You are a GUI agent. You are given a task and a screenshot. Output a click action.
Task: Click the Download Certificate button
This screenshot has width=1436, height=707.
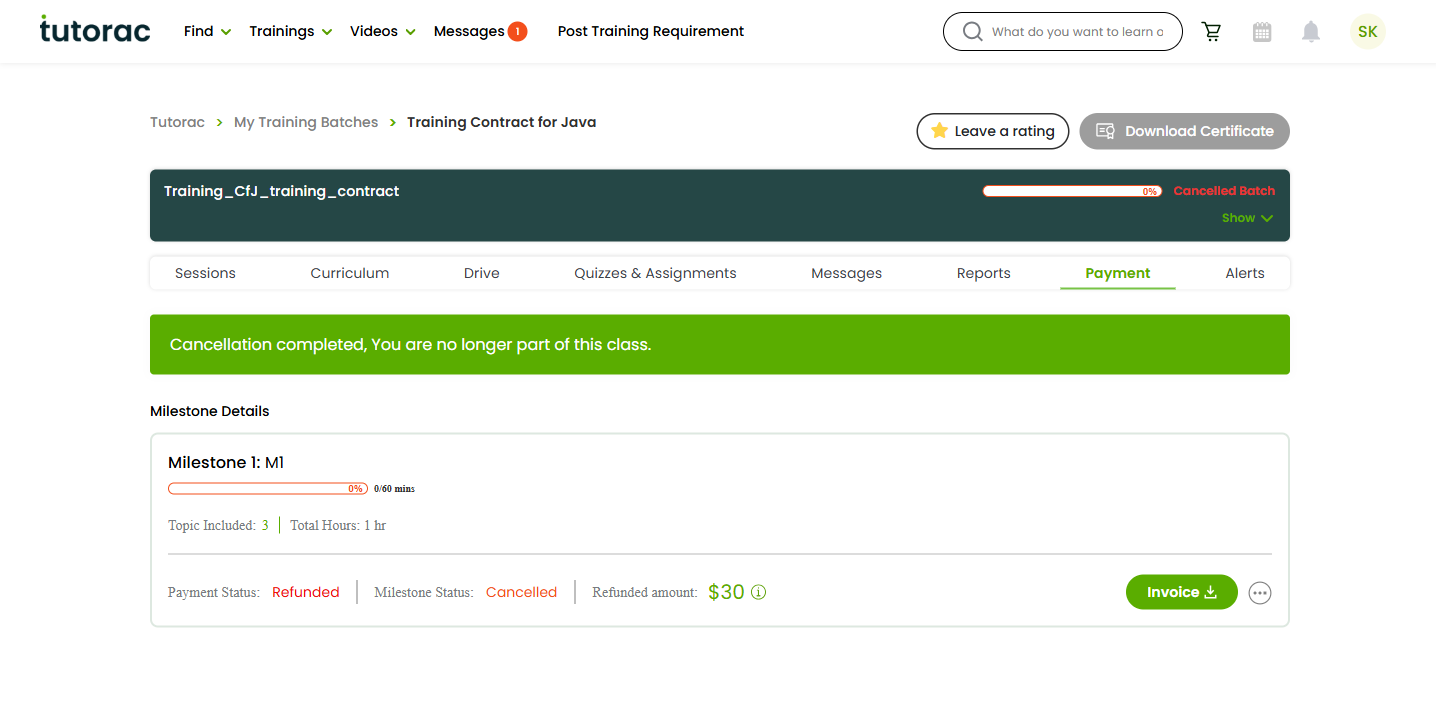pos(1185,131)
